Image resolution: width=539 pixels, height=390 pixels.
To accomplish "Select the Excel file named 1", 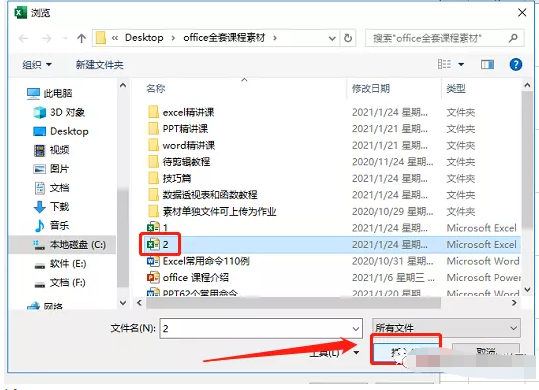I will (x=158, y=227).
